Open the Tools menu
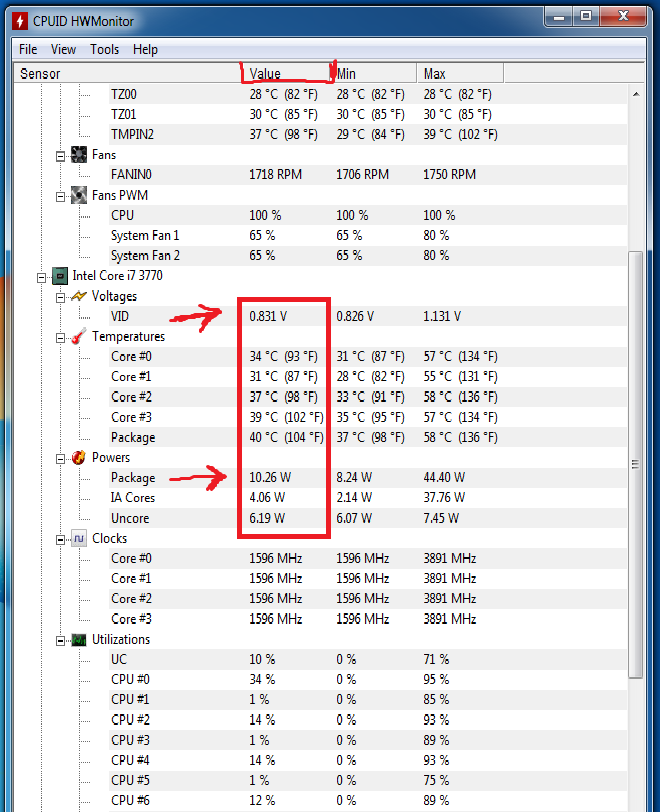The image size is (662, 812). point(105,49)
